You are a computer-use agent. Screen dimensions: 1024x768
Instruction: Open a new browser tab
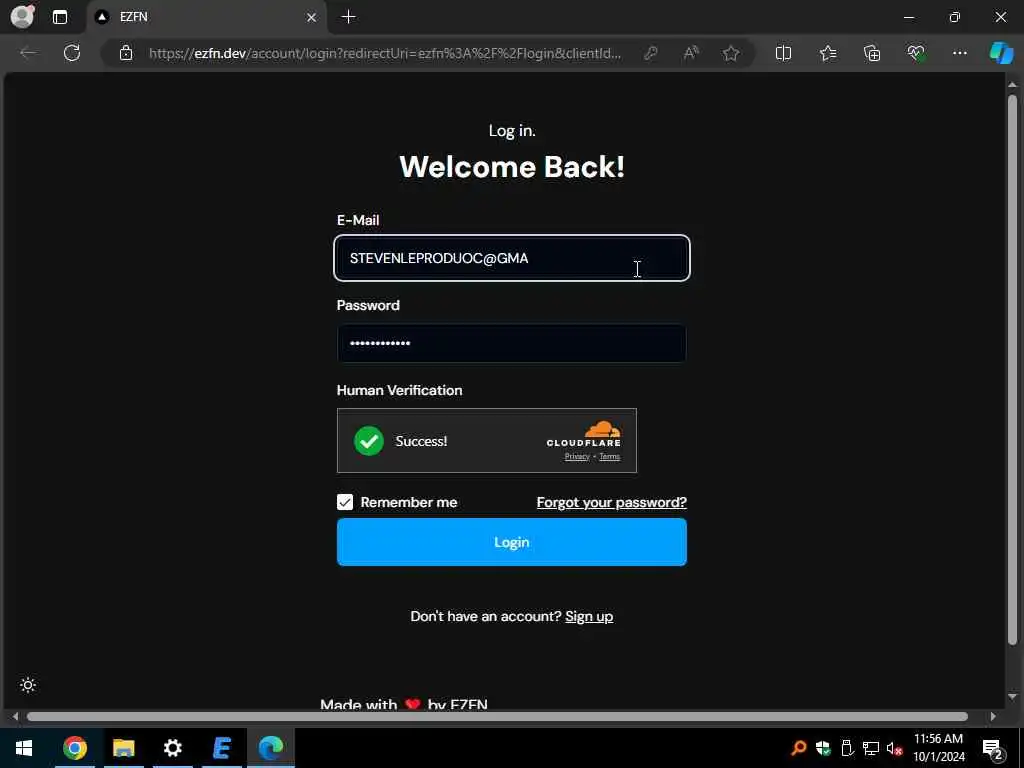pyautogui.click(x=349, y=17)
